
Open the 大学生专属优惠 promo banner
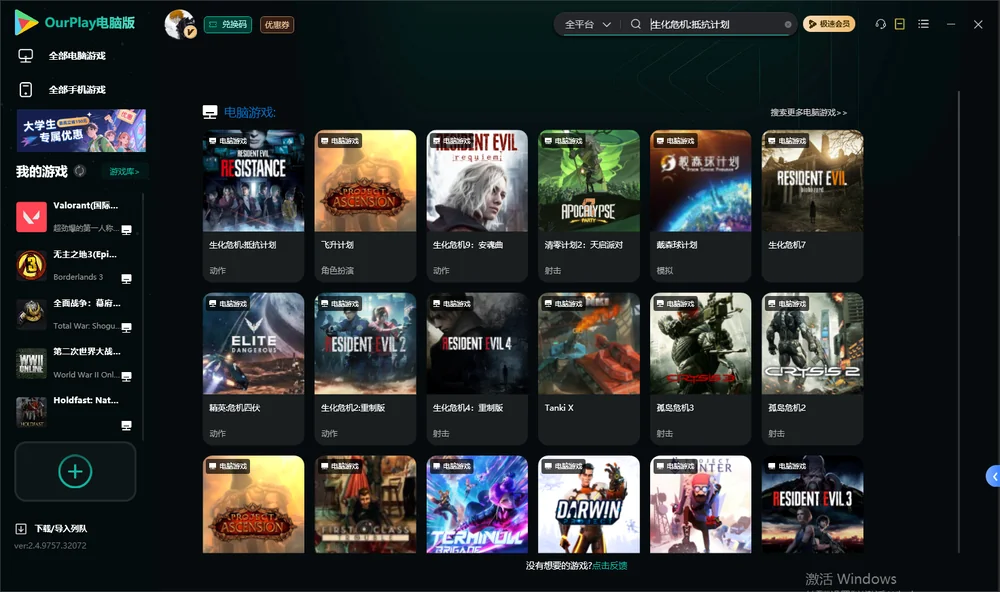point(81,131)
